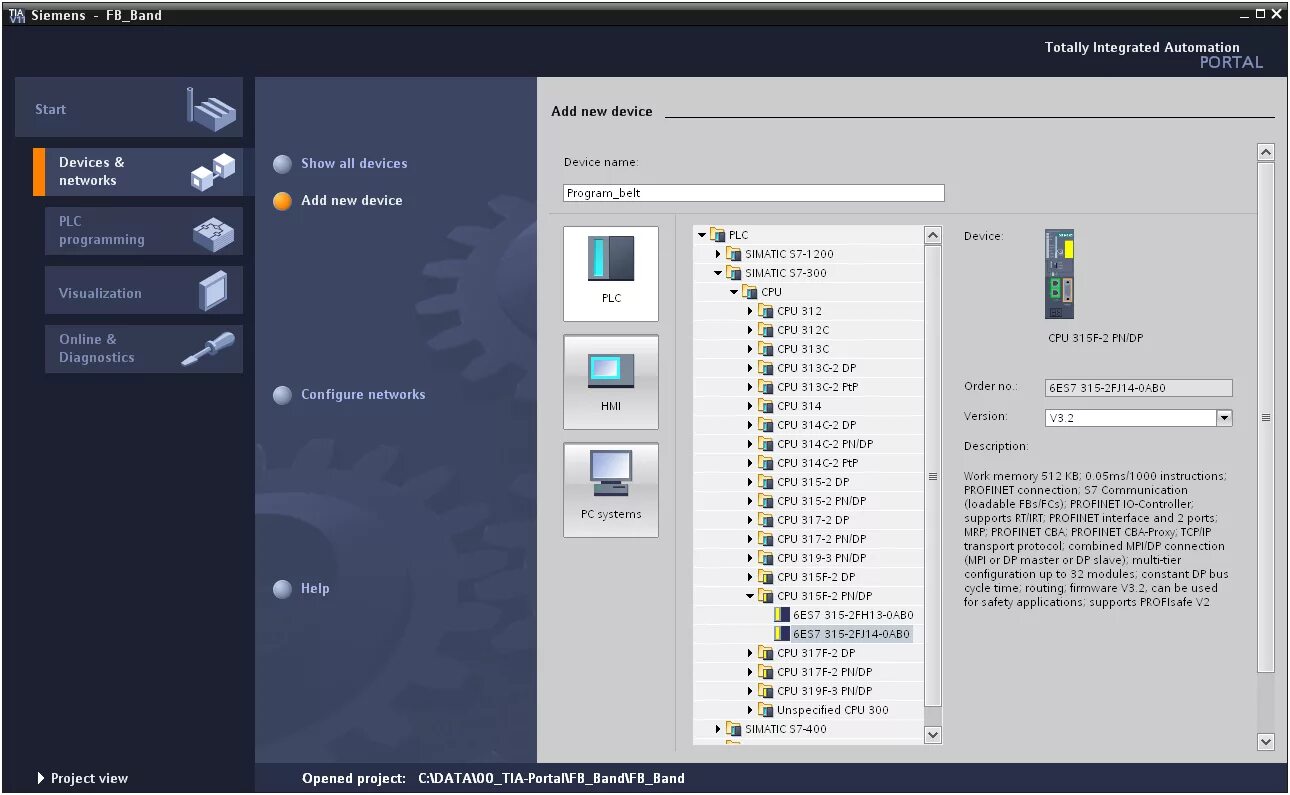
Task: Click the Unspecified CPU 300 folder icon
Action: 766,710
